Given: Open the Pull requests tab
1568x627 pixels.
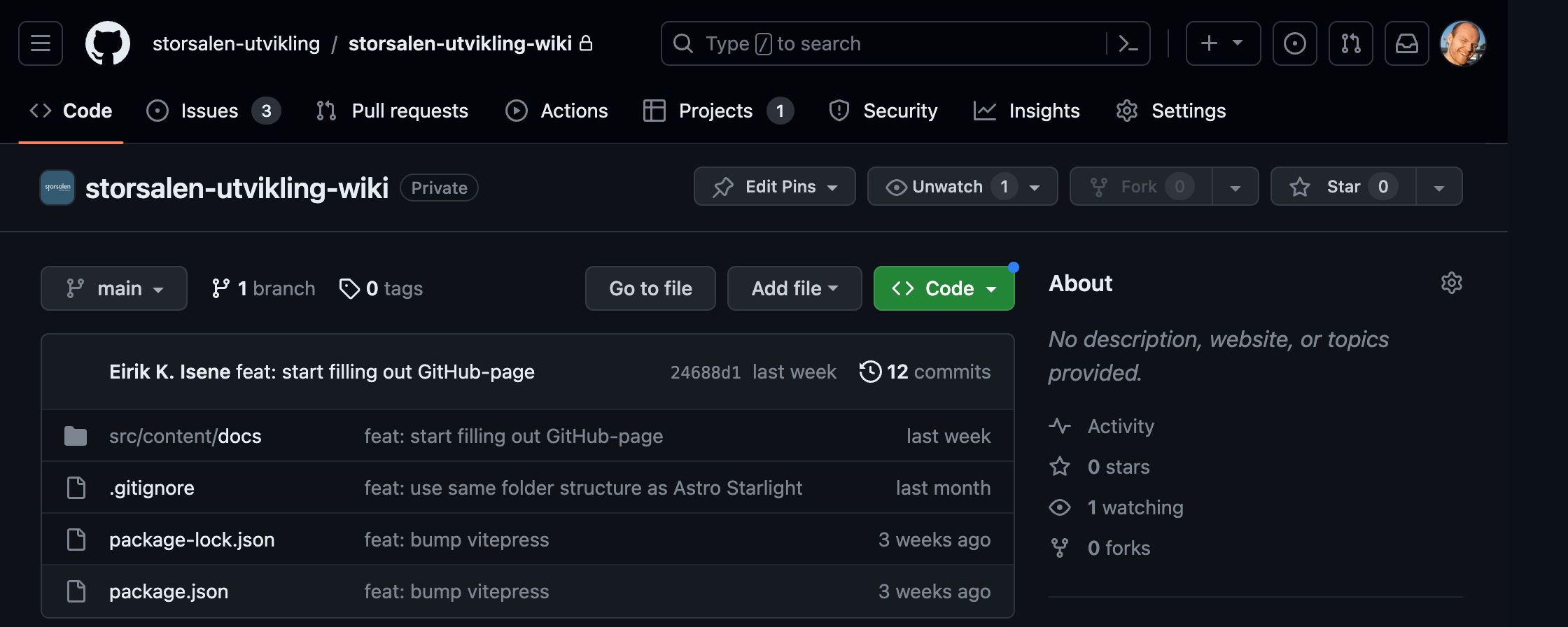Looking at the screenshot, I should [x=392, y=111].
